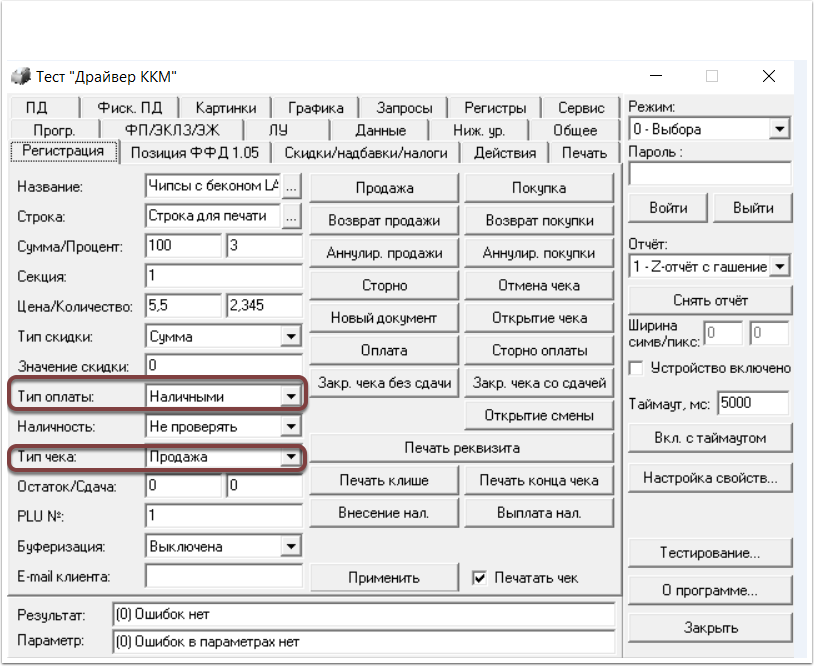
Task: Open the Графика tab
Action: tap(316, 107)
